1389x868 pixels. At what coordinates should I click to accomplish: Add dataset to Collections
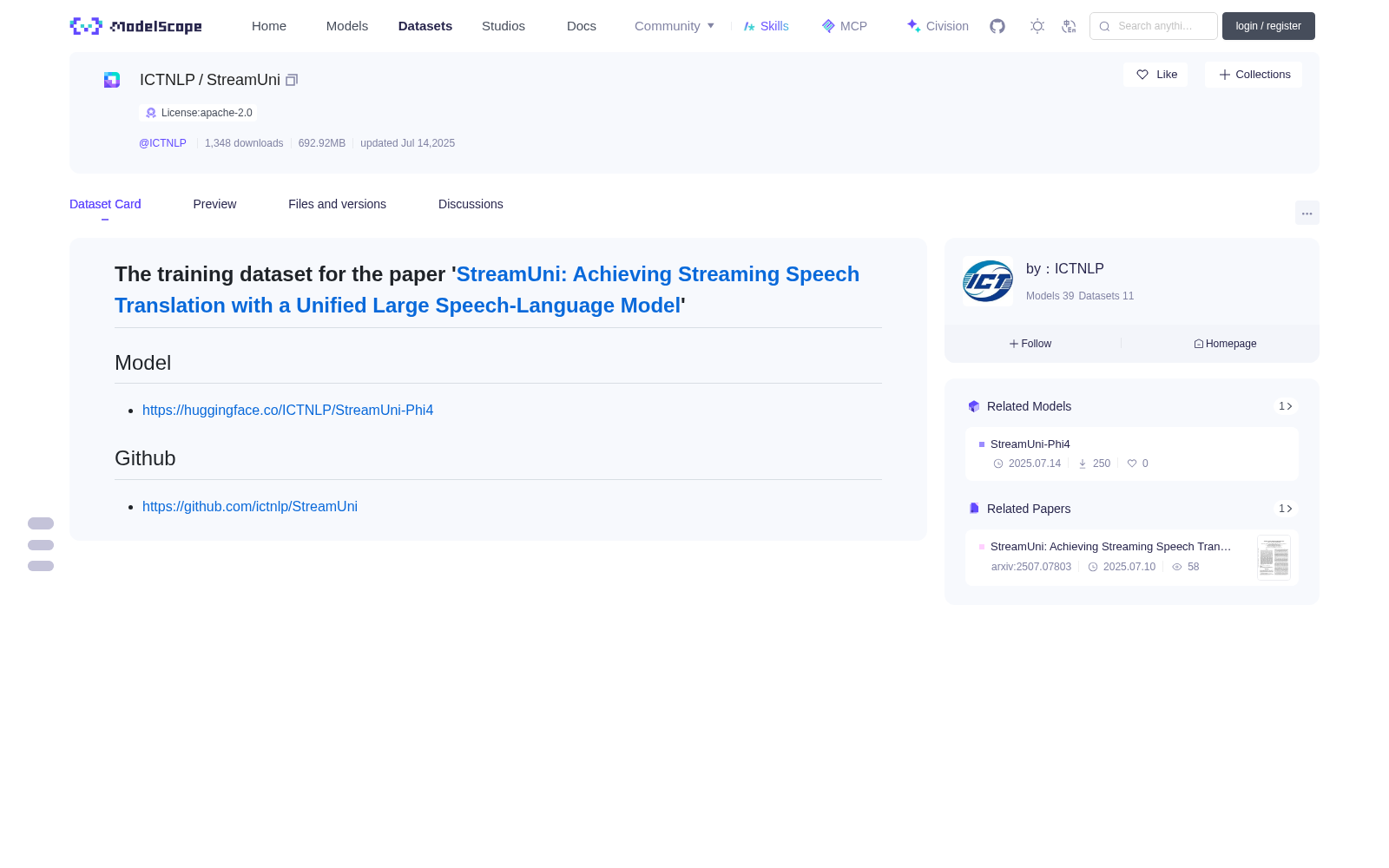point(1254,75)
